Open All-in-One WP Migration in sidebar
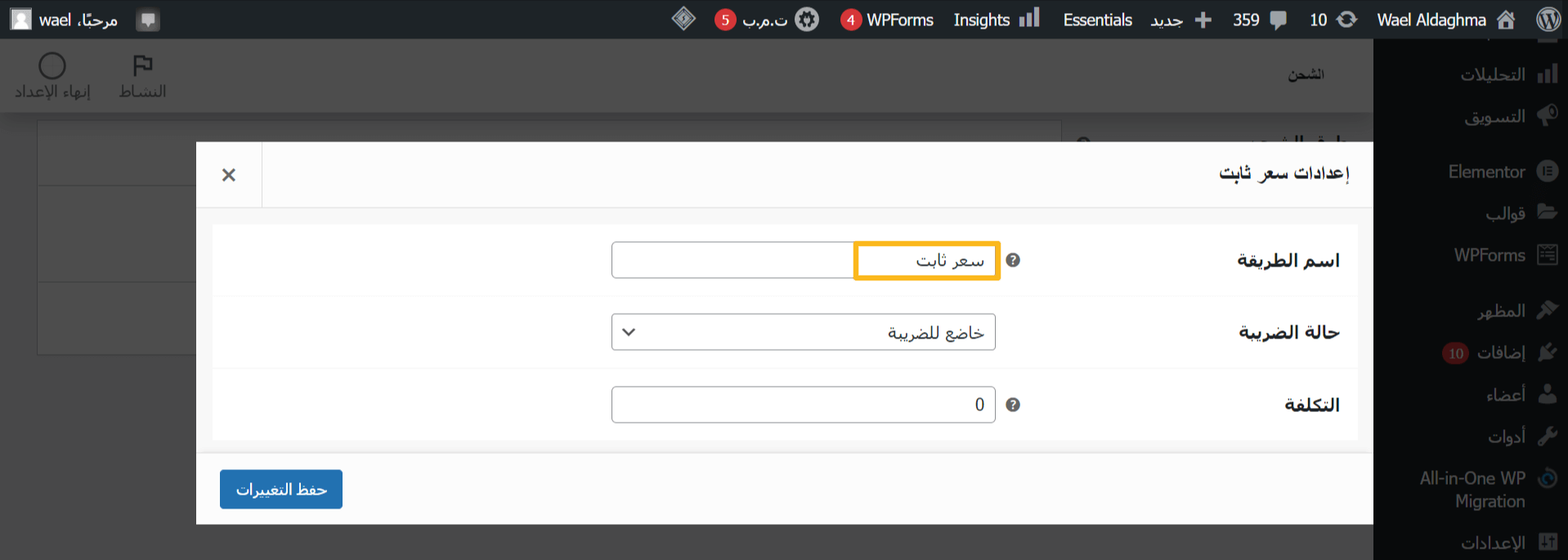Image resolution: width=1568 pixels, height=560 pixels. pyautogui.click(x=1472, y=490)
